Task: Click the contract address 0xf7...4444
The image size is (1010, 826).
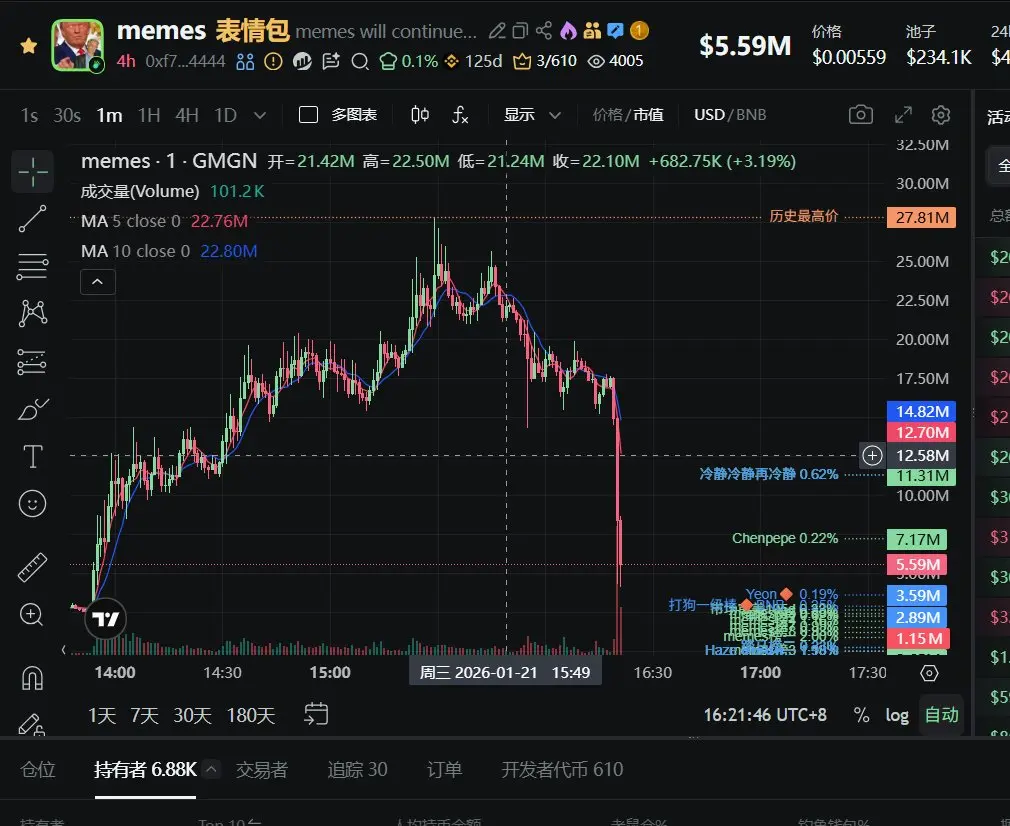Action: click(186, 61)
